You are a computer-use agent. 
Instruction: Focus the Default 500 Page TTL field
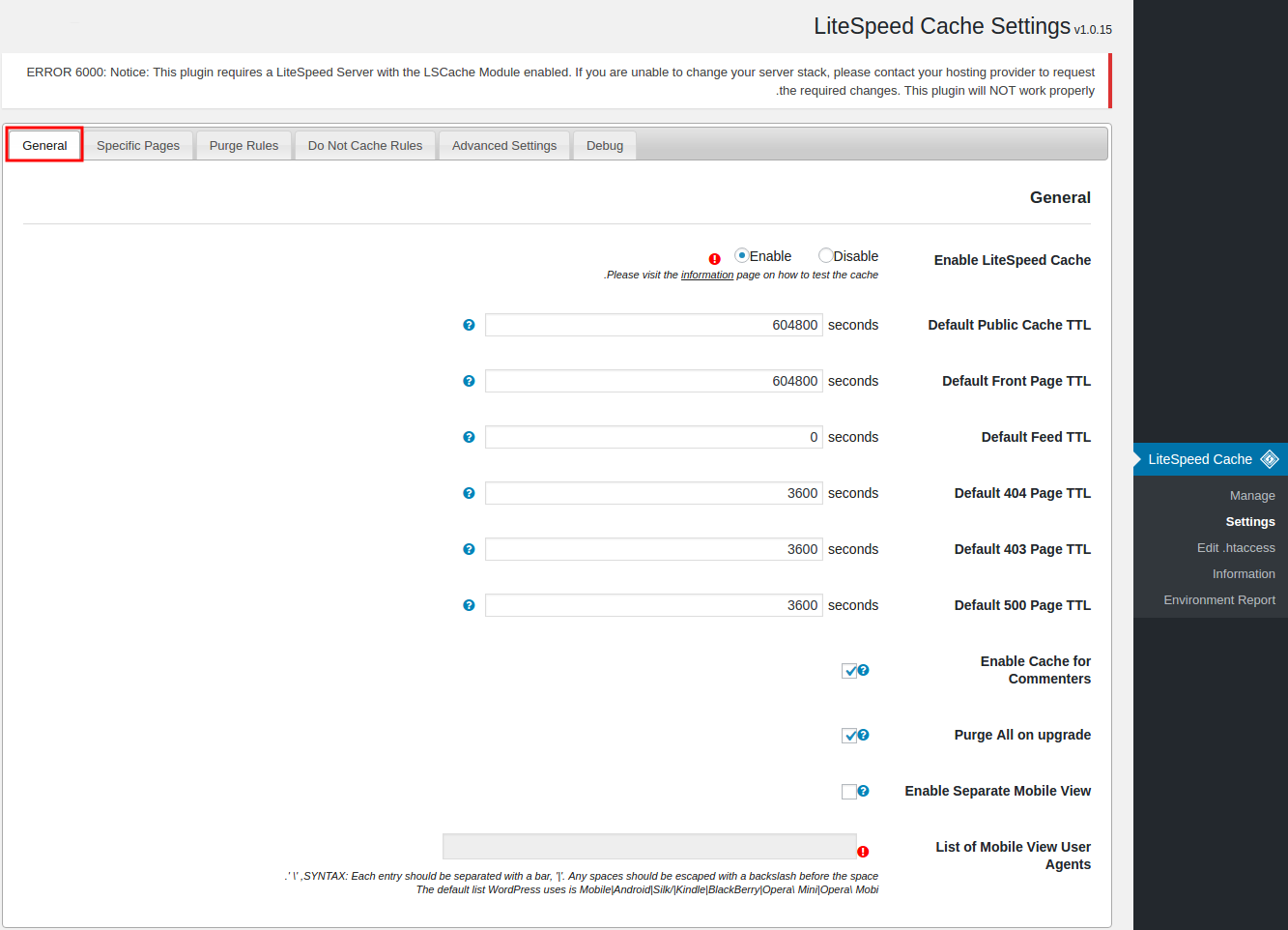654,605
